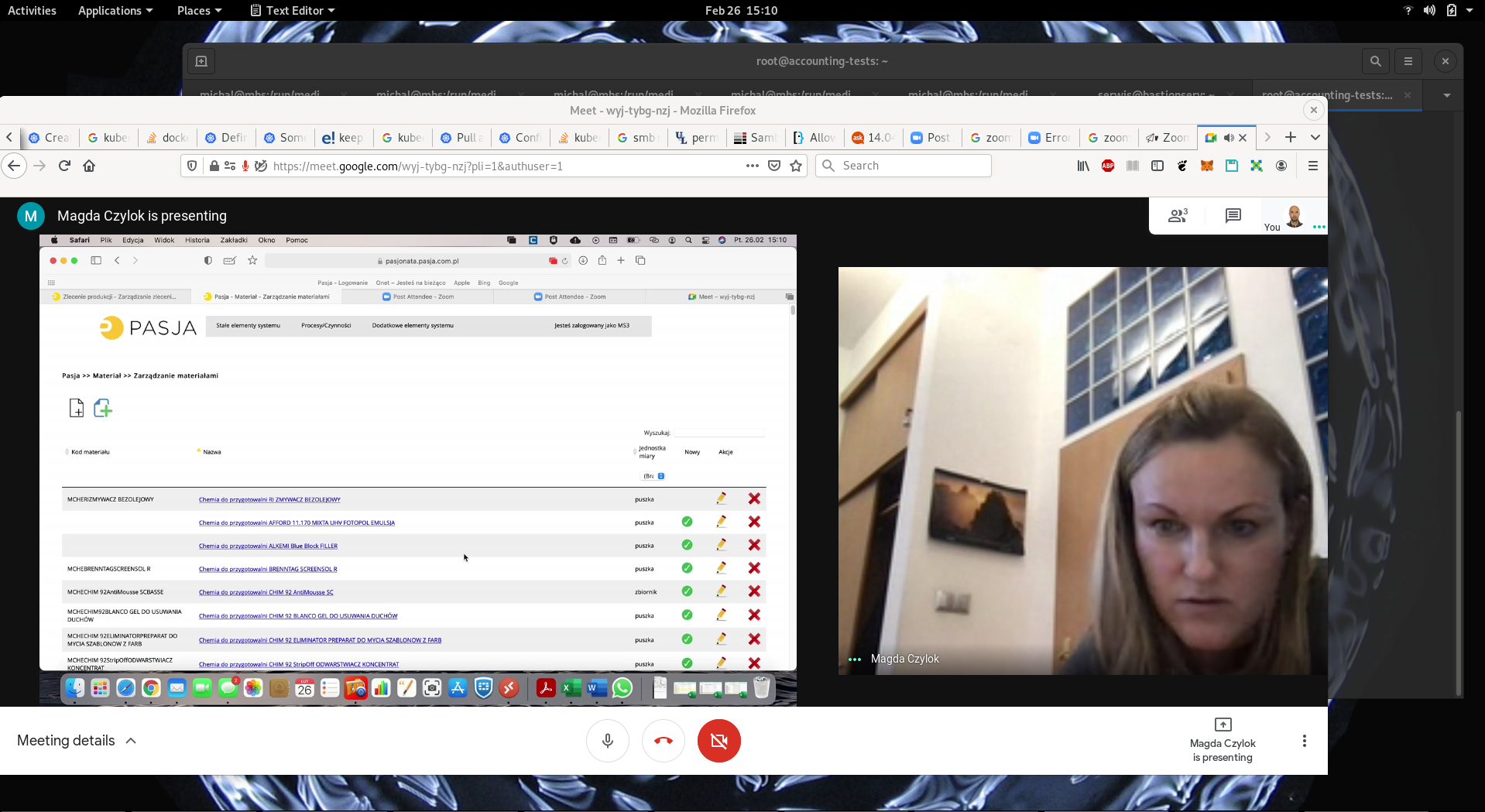The height and width of the screenshot is (812, 1485).
Task: Click the You self-view thumbnail
Action: coord(1294,217)
